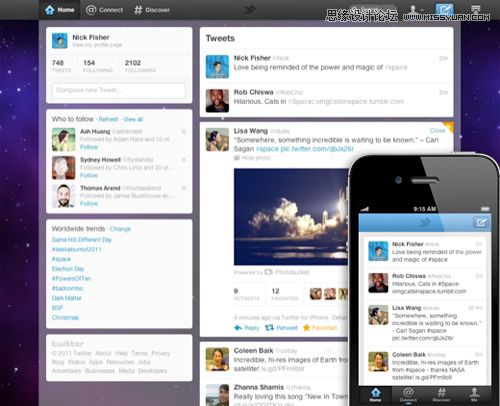Click the Developers footer link
Viewport: 500px width, 406px height.
pyautogui.click(x=152, y=371)
